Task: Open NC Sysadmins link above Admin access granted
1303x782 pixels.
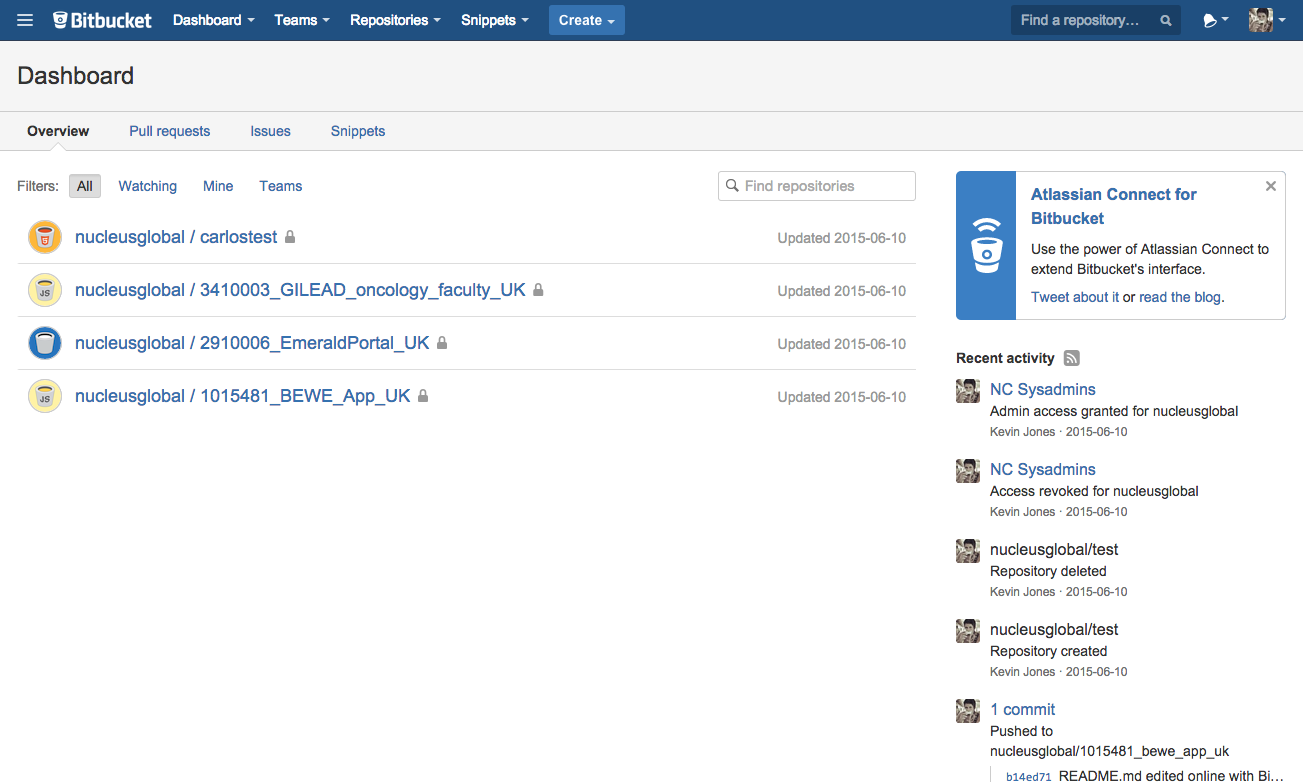Action: tap(1043, 389)
